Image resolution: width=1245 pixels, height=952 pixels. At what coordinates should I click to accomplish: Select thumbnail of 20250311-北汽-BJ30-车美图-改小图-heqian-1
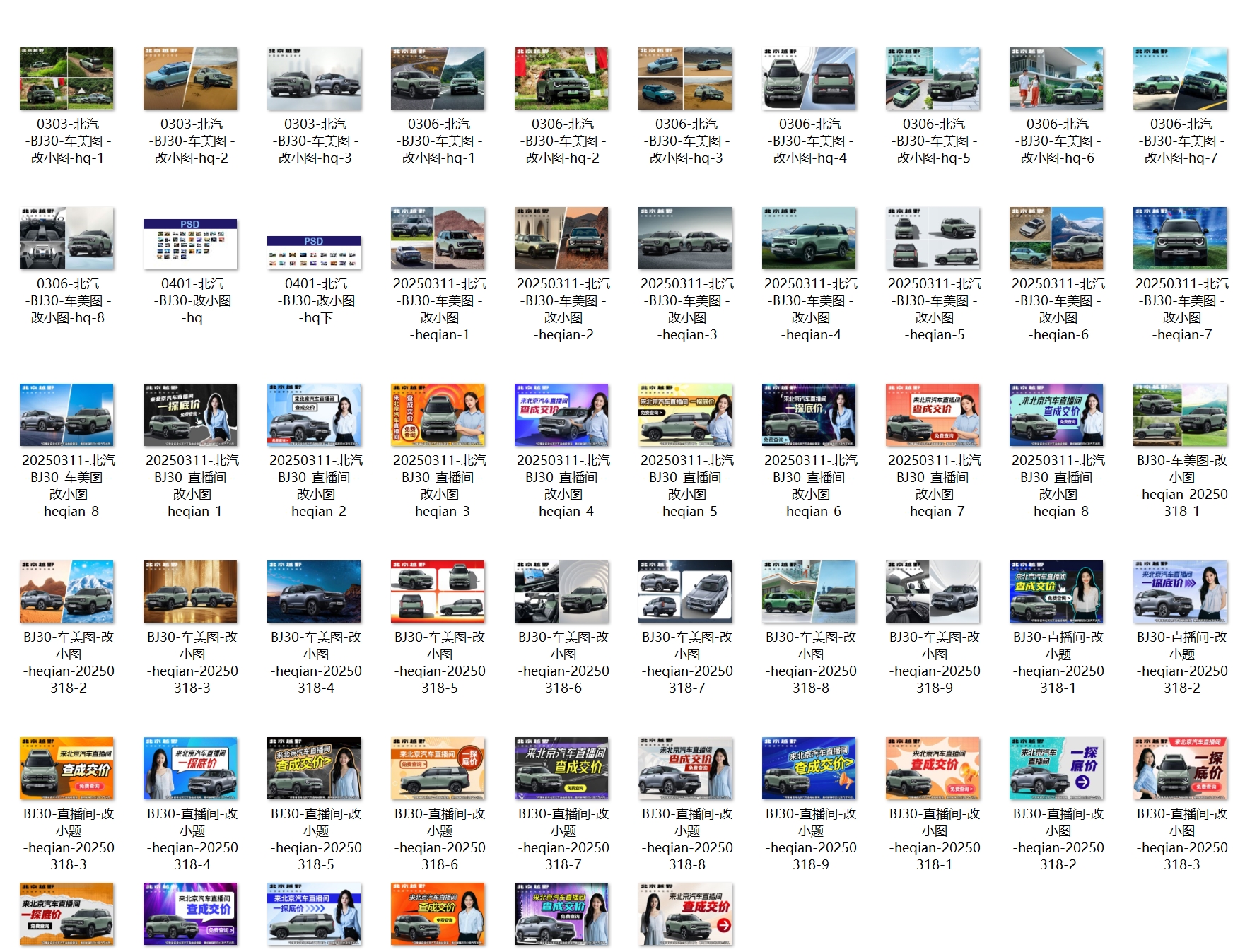click(438, 238)
